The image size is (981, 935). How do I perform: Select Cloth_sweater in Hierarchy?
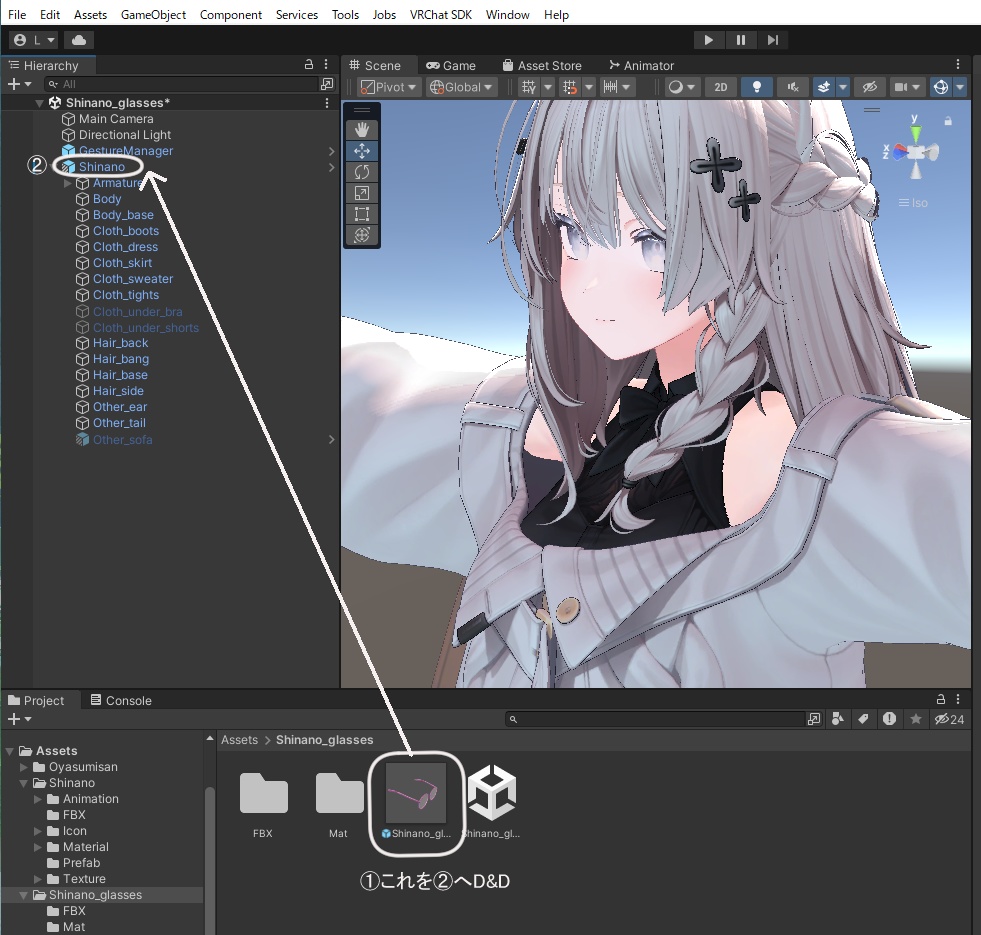pyautogui.click(x=133, y=279)
